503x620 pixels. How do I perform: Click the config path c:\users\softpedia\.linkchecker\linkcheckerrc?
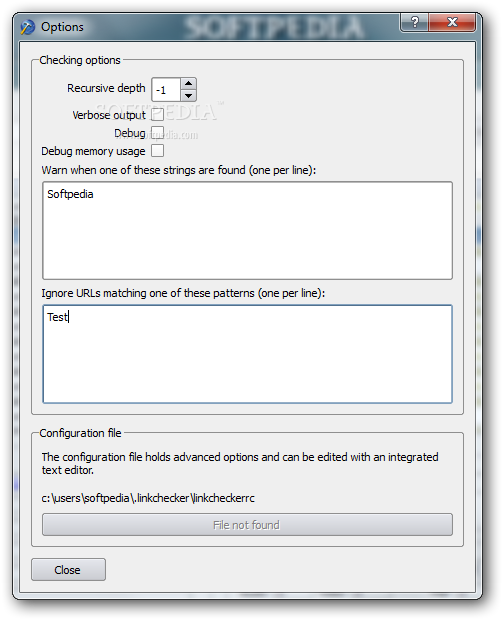pyautogui.click(x=148, y=498)
